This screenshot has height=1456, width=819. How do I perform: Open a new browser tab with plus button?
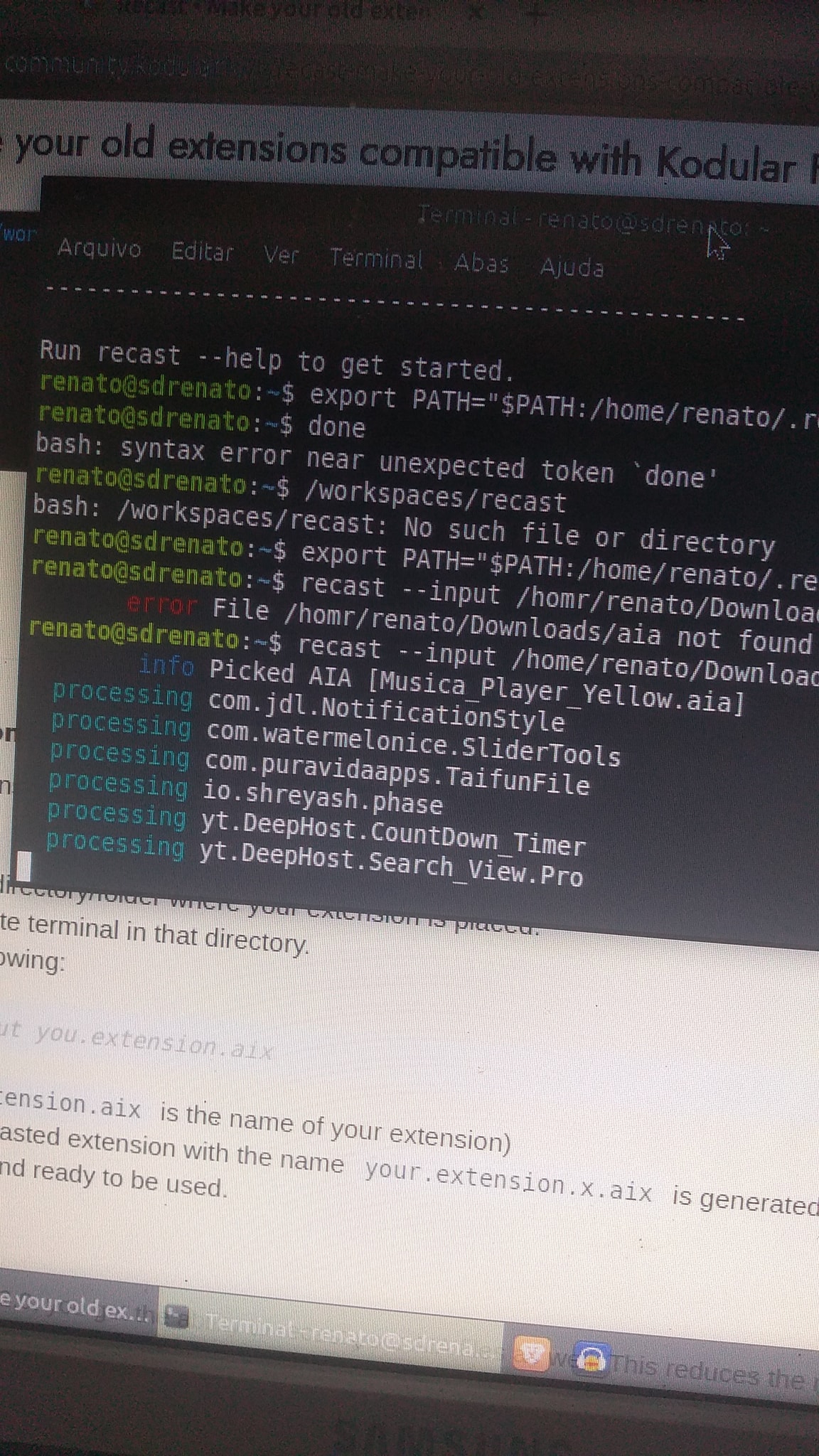pos(535,12)
